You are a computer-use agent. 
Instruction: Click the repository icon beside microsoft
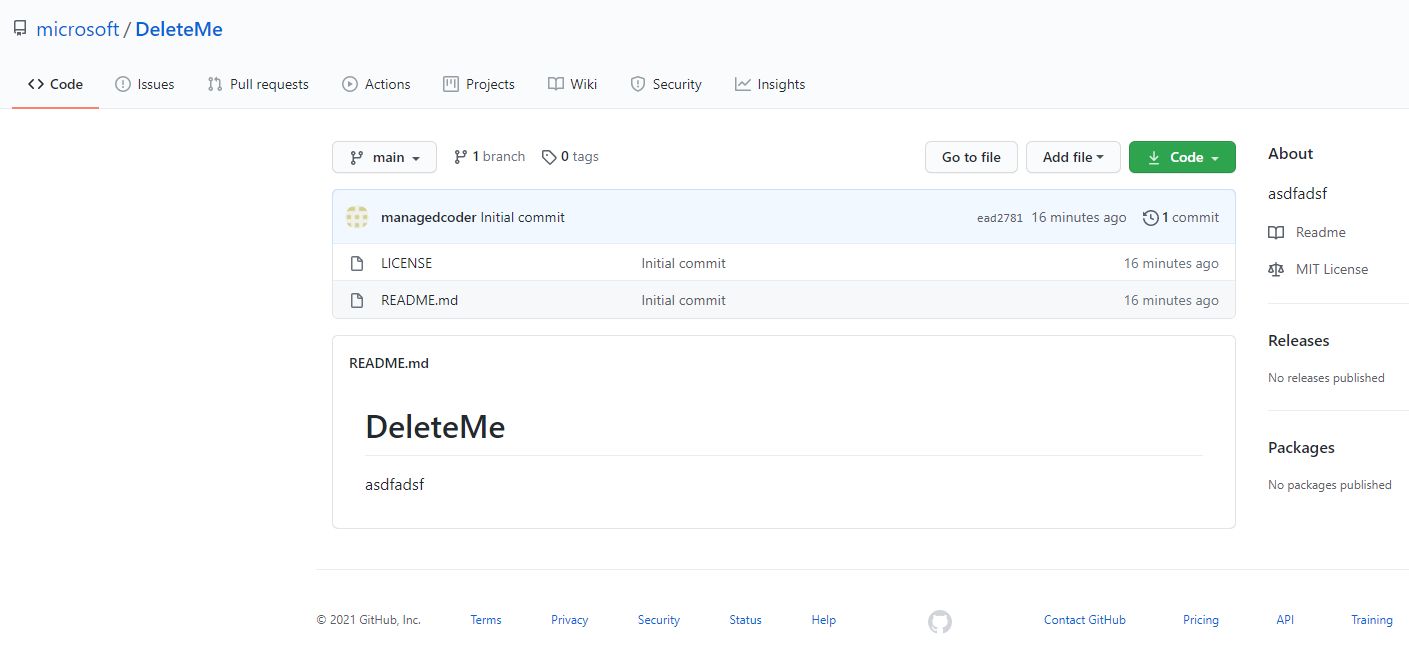[20, 29]
